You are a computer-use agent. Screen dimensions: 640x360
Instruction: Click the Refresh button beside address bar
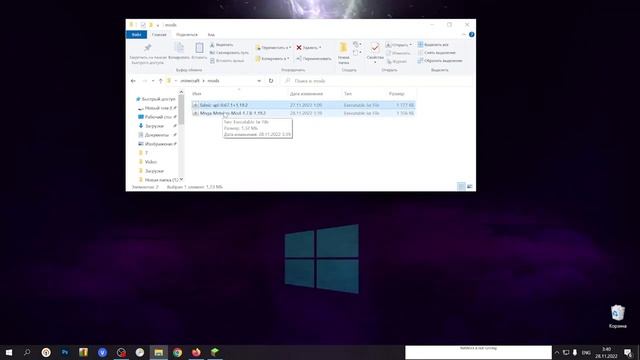pos(271,81)
